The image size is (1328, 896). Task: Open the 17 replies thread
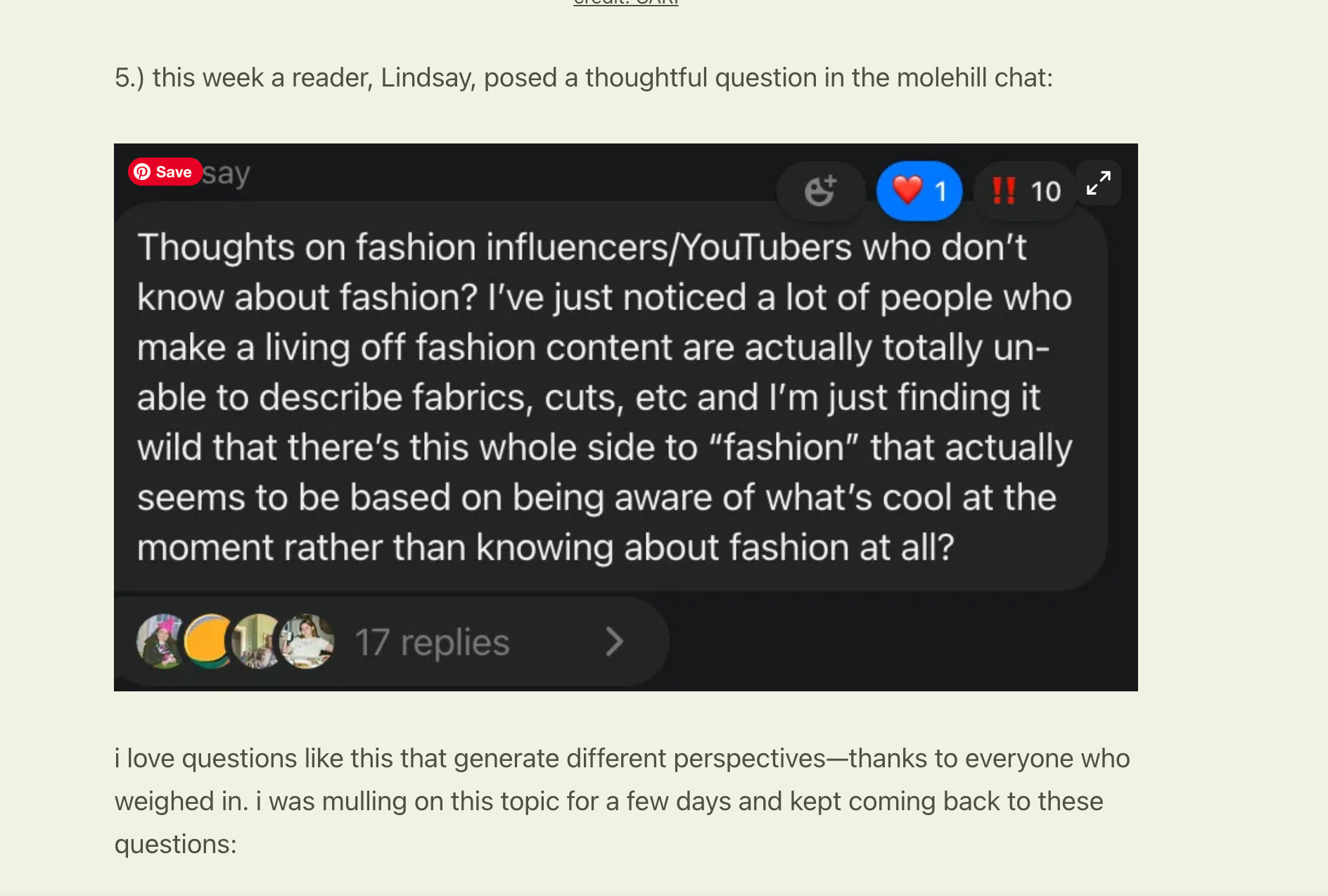432,642
